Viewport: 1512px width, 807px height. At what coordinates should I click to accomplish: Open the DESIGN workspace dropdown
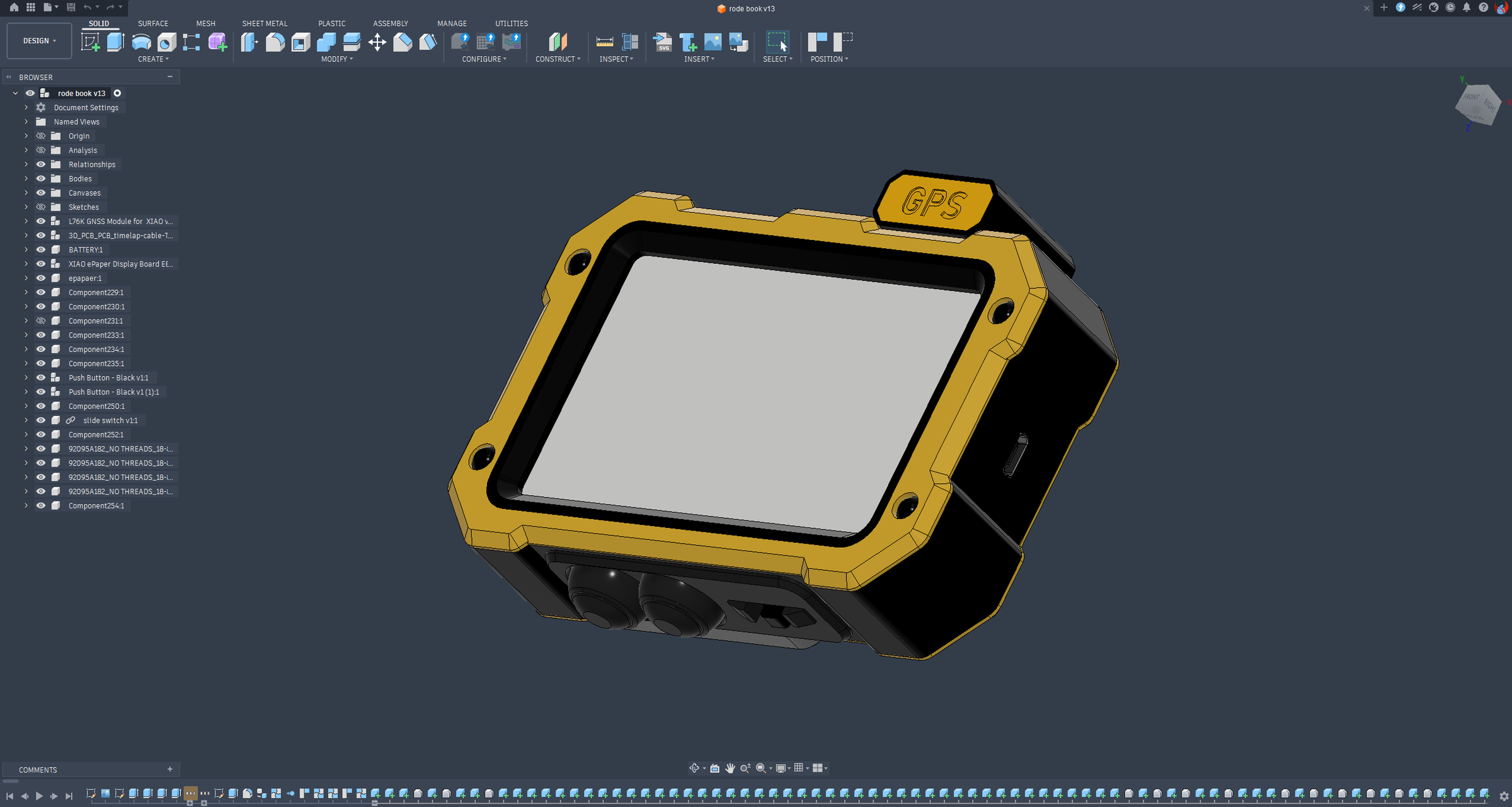point(39,41)
